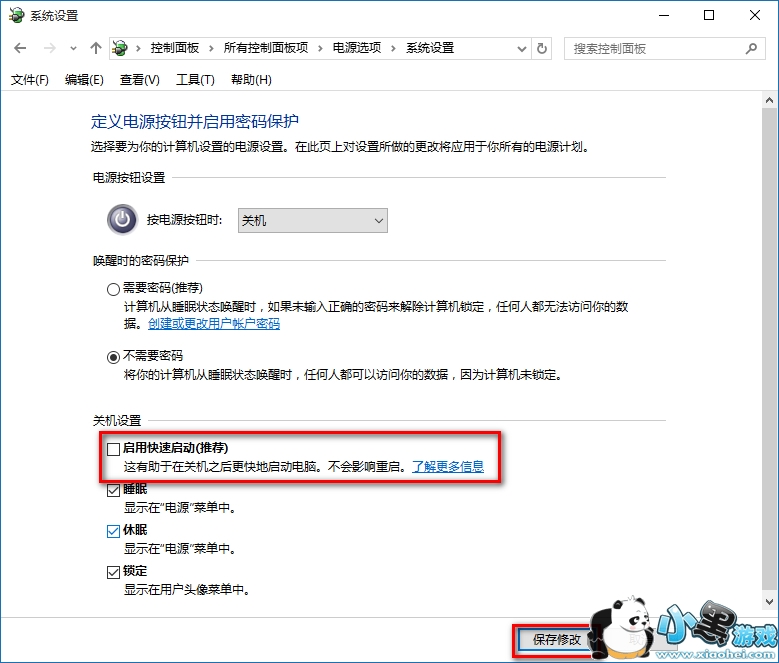
Task: Navigate to 控制面板 breadcrumb
Action: [175, 48]
